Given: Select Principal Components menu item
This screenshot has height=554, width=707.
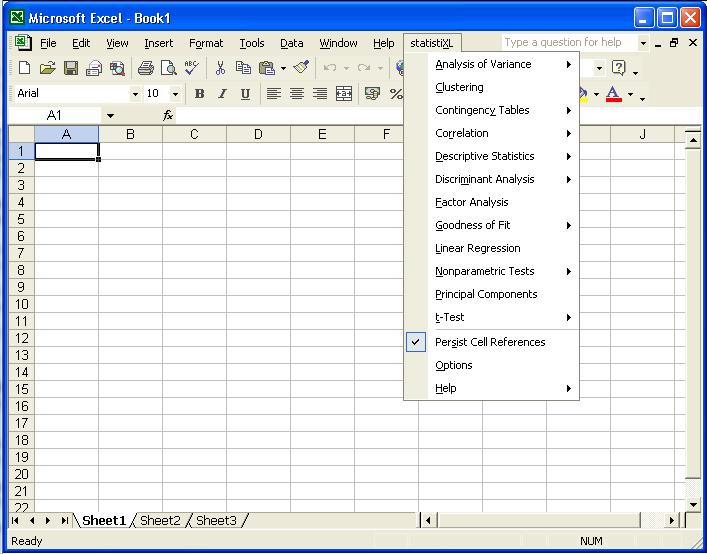Looking at the screenshot, I should tap(491, 294).
